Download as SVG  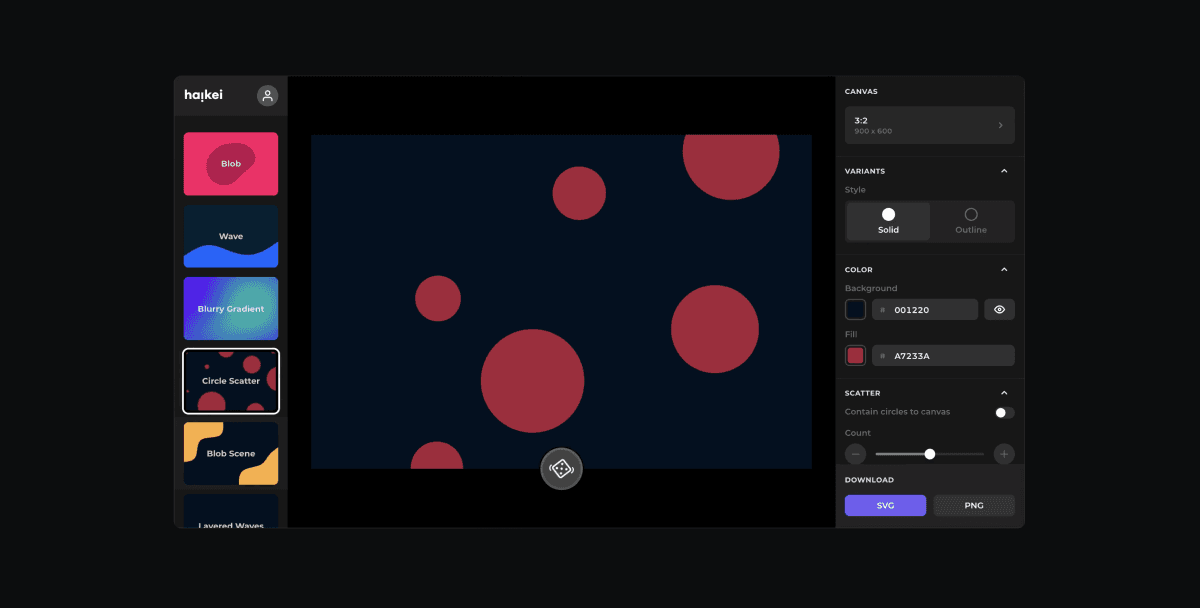(x=885, y=506)
